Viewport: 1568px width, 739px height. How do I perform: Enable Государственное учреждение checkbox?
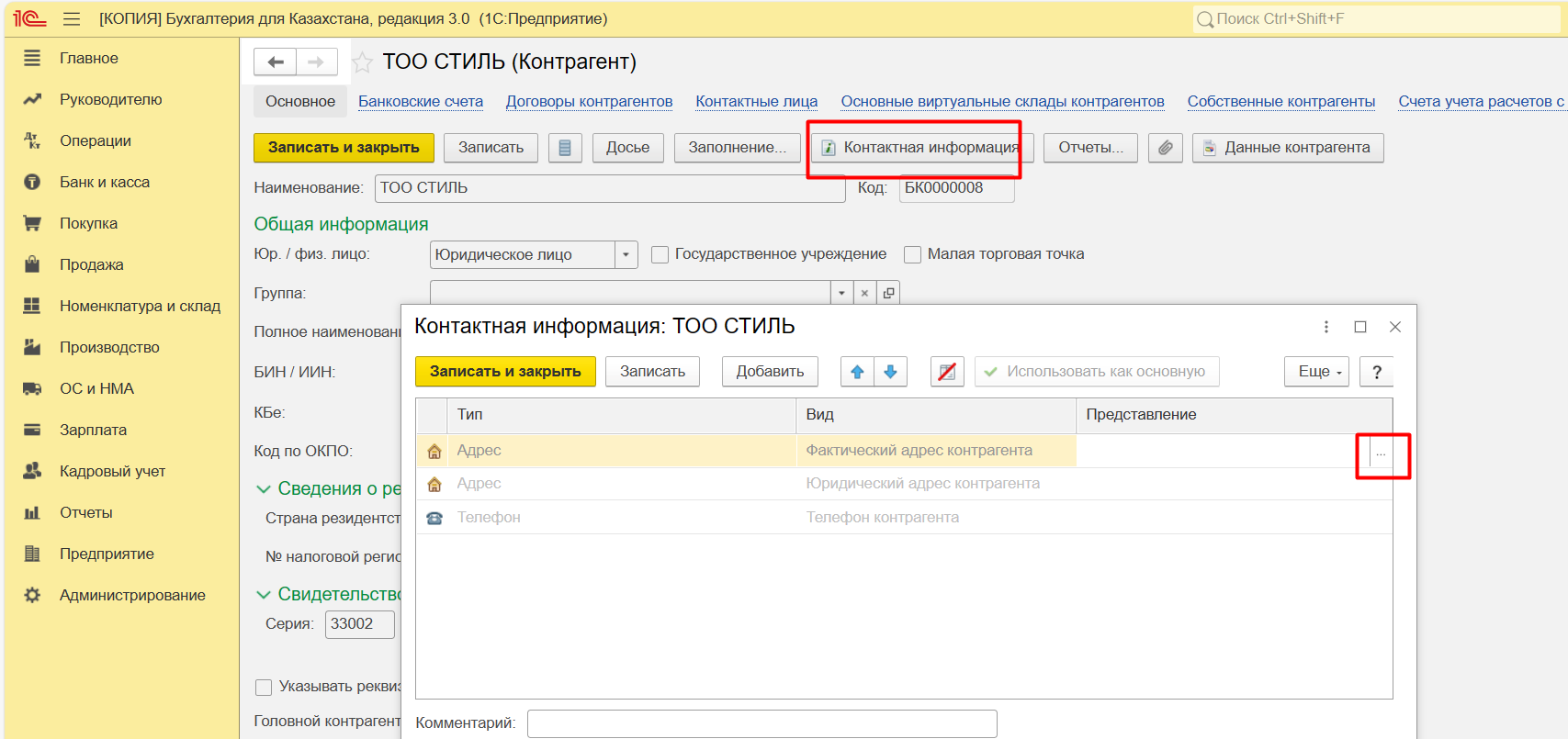tap(660, 255)
